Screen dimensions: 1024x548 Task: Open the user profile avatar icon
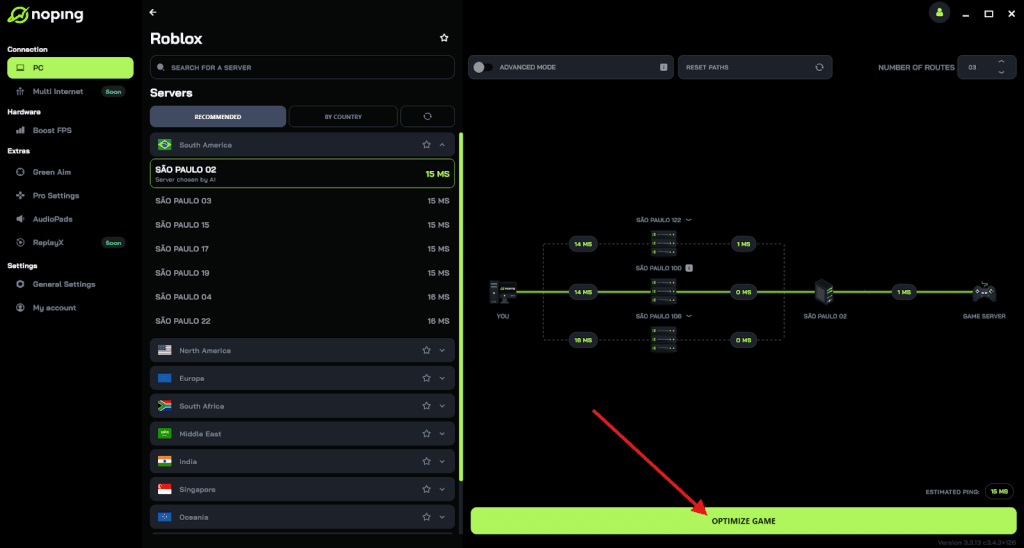[x=939, y=12]
